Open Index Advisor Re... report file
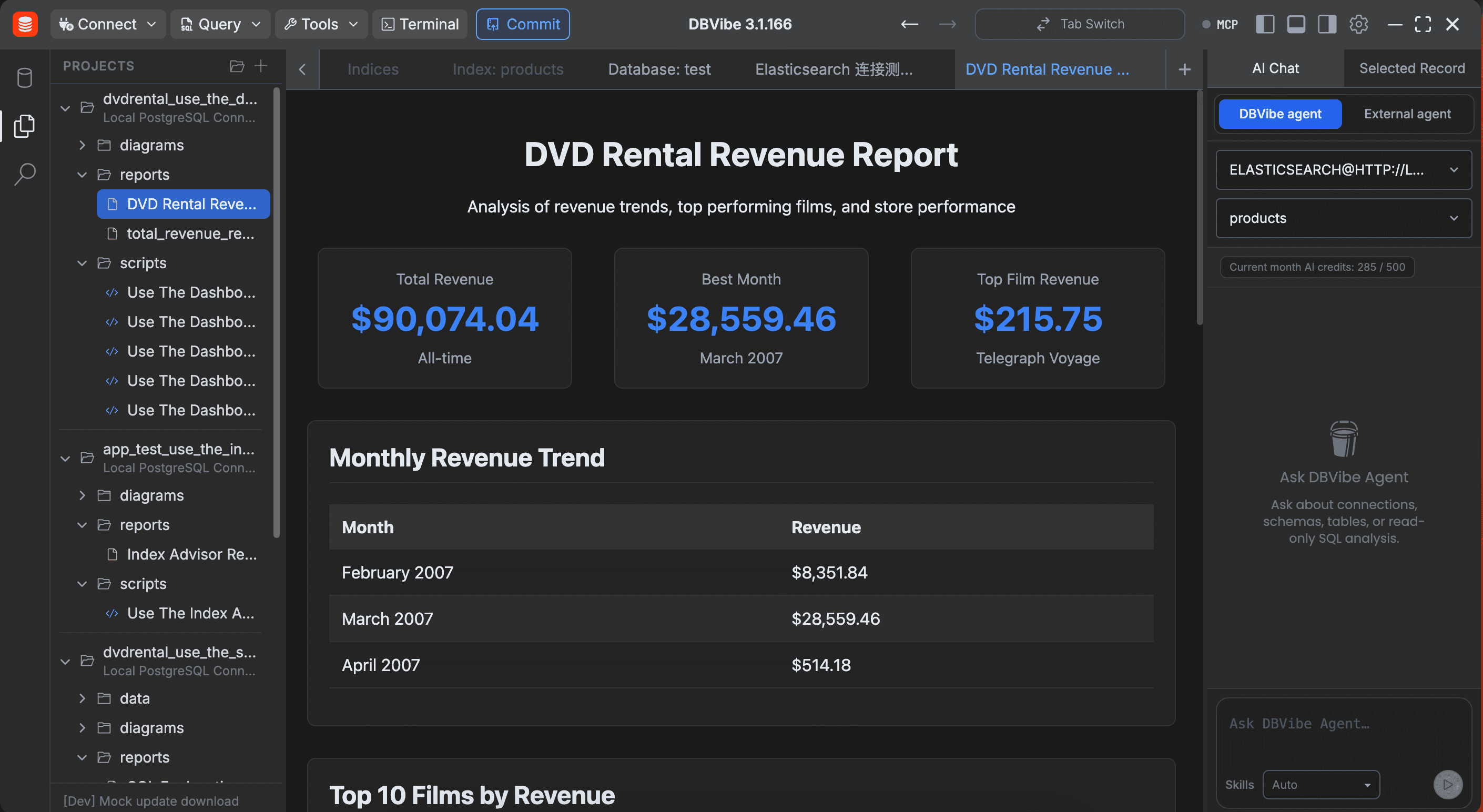The height and width of the screenshot is (812, 1483). click(x=183, y=554)
